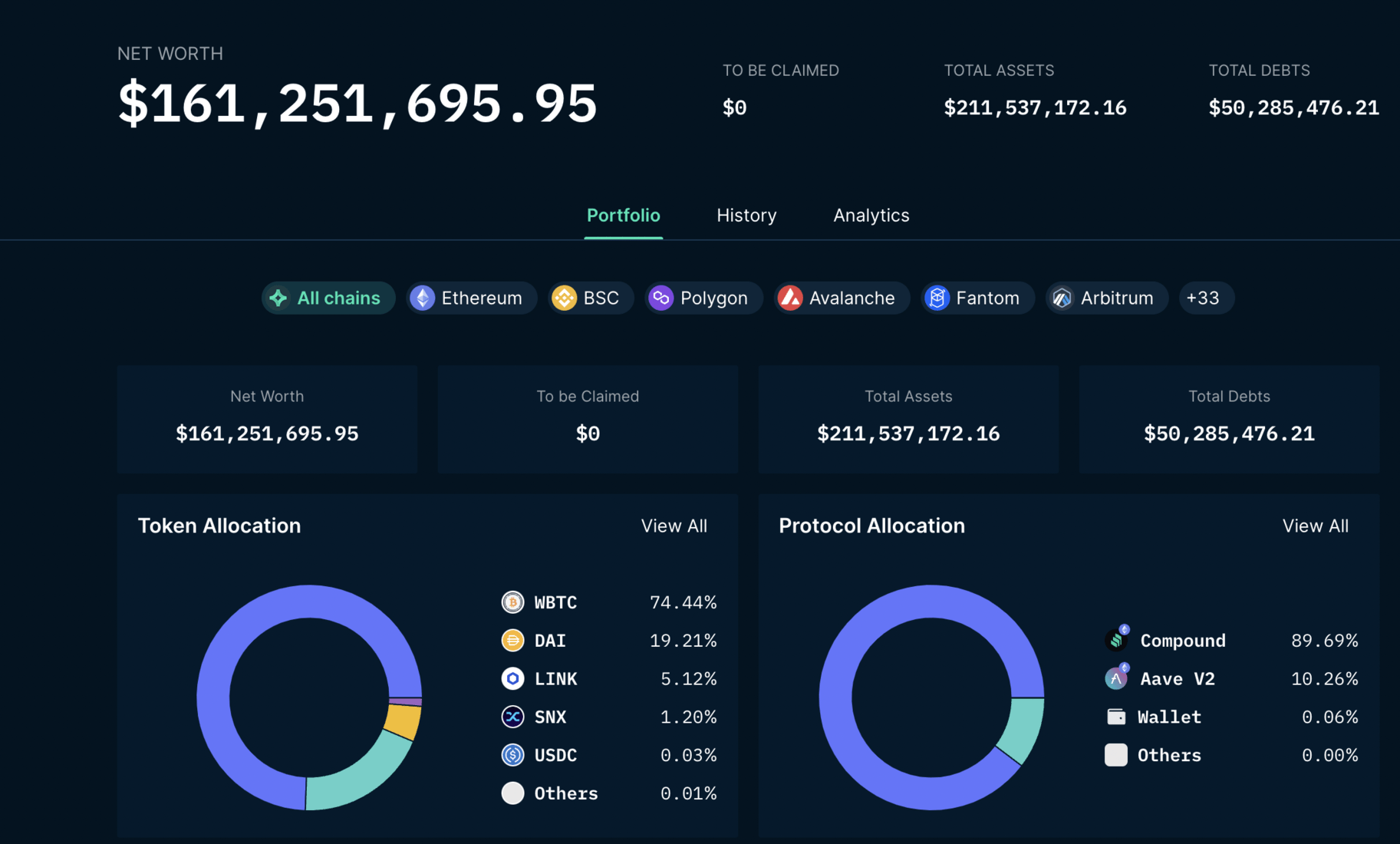Click the Wallet icon in protocol list
The image size is (1400, 844).
pos(1116,717)
